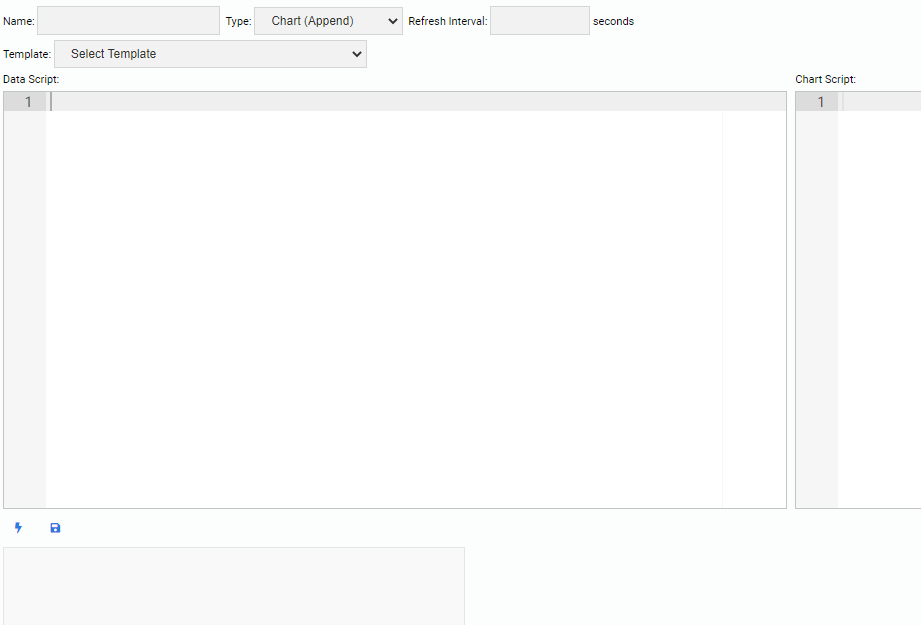Click the Data Script label

tap(30, 79)
